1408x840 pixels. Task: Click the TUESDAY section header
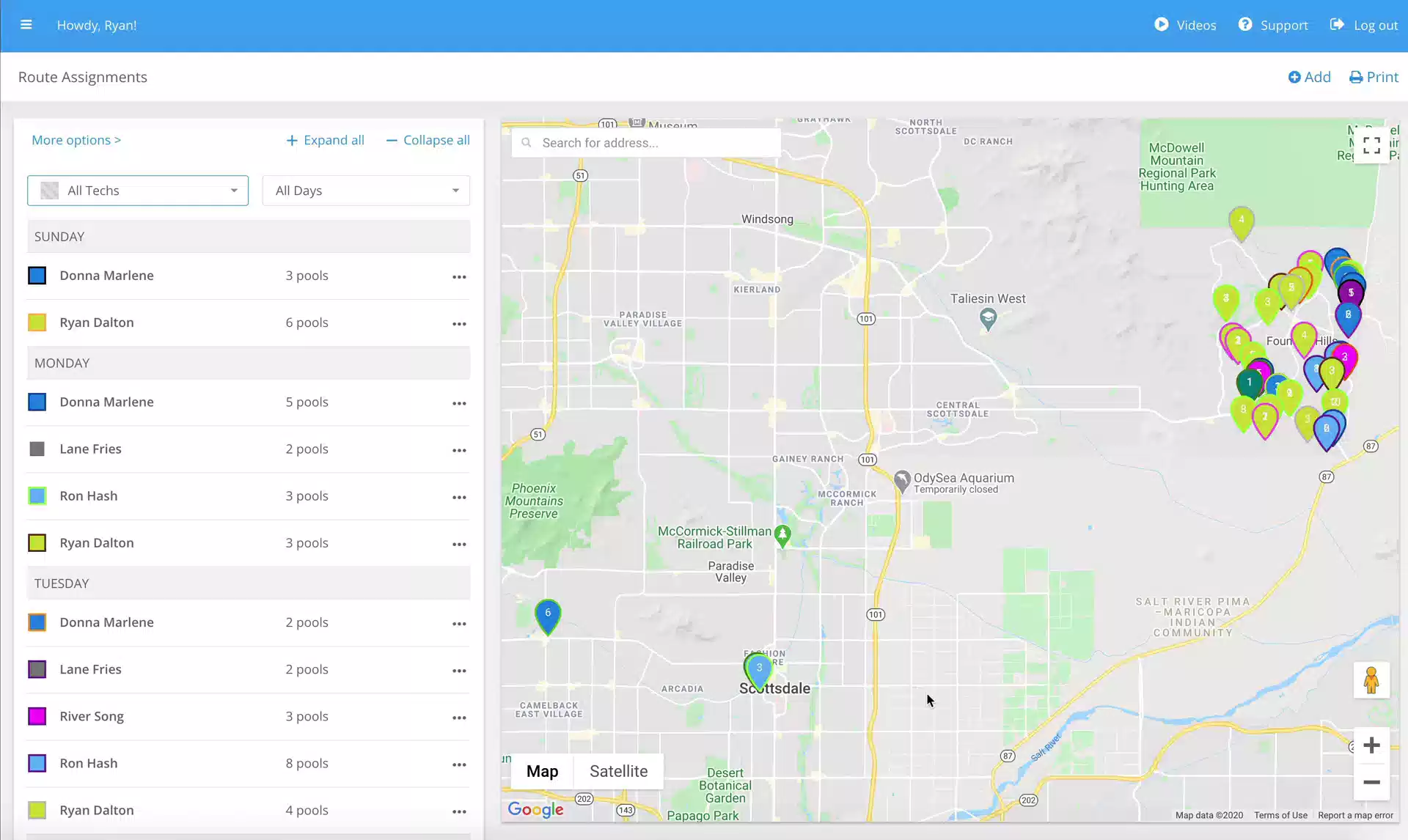pos(249,583)
